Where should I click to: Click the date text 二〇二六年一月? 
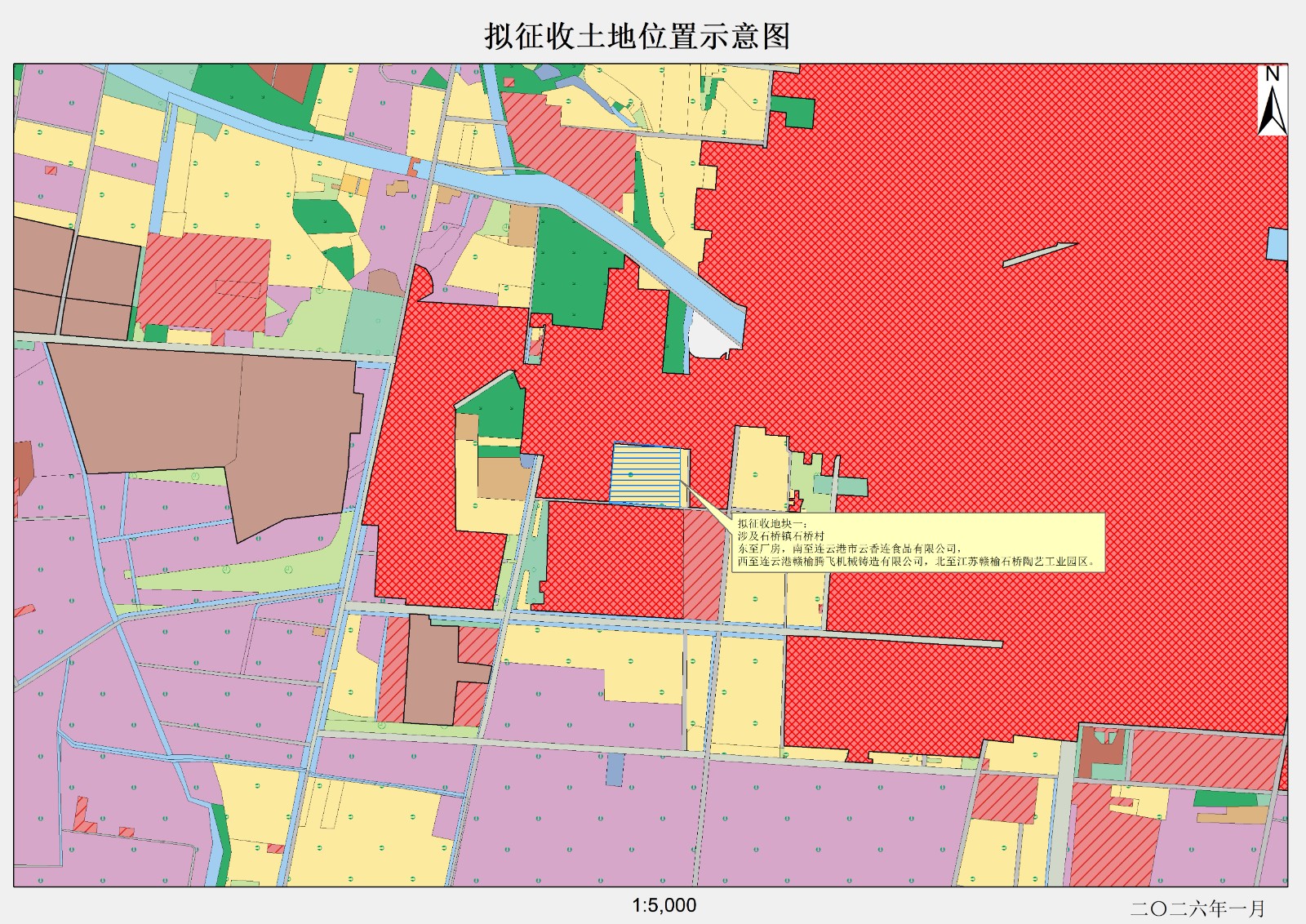[1197, 908]
